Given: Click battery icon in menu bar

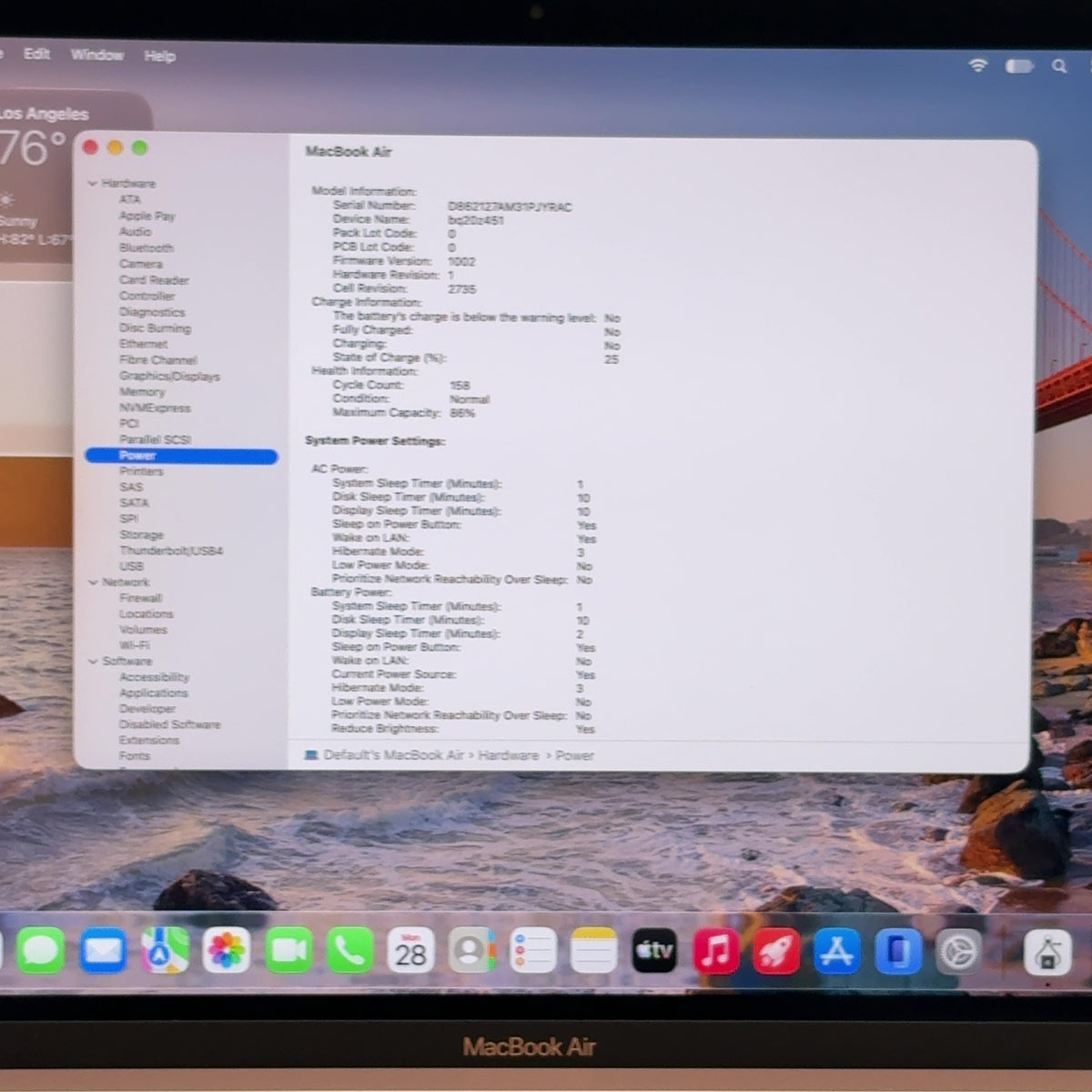Looking at the screenshot, I should click(1019, 66).
